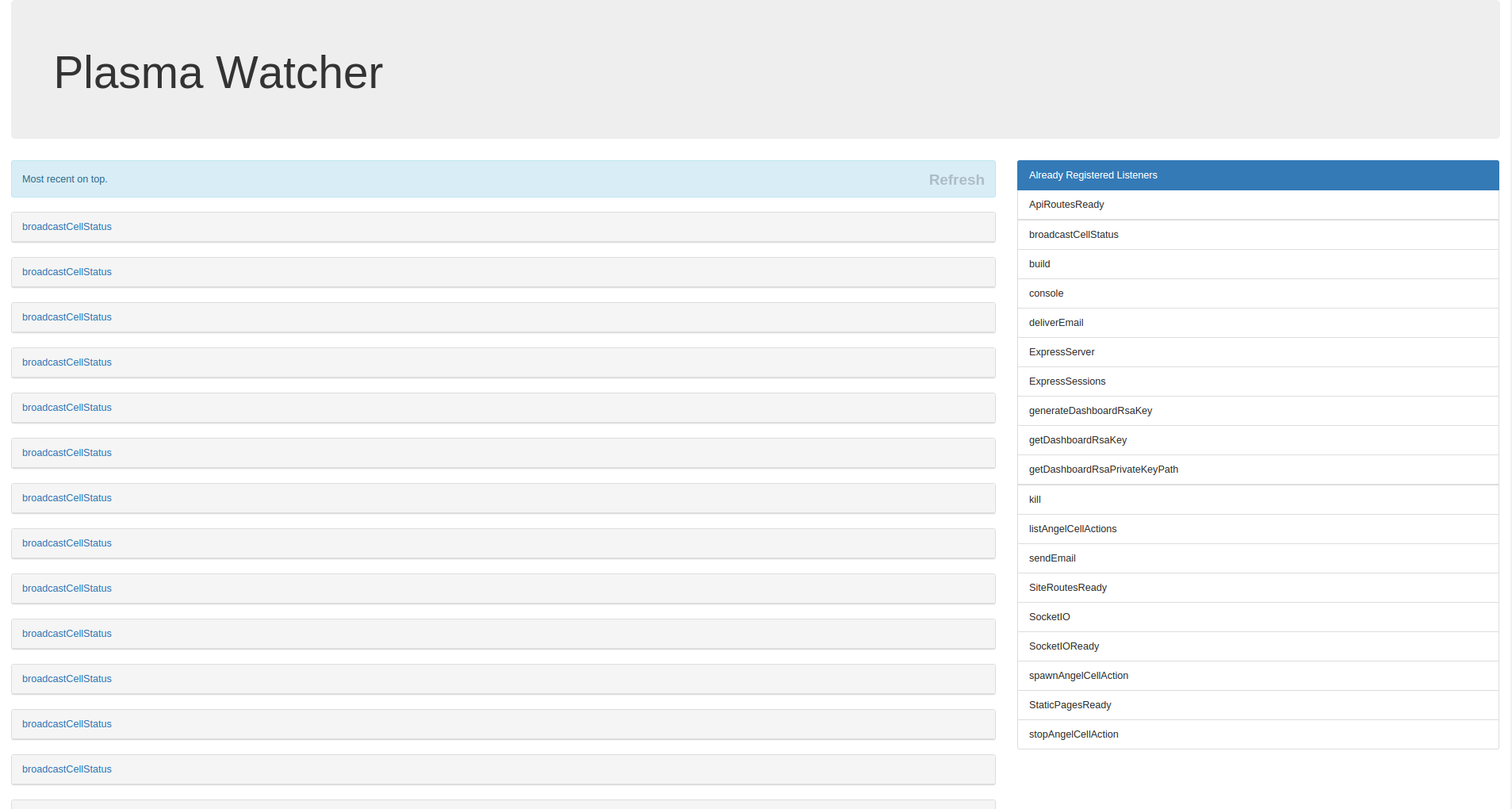Click the Already Registered Listeners header
This screenshot has width=1512, height=809.
(x=1092, y=175)
